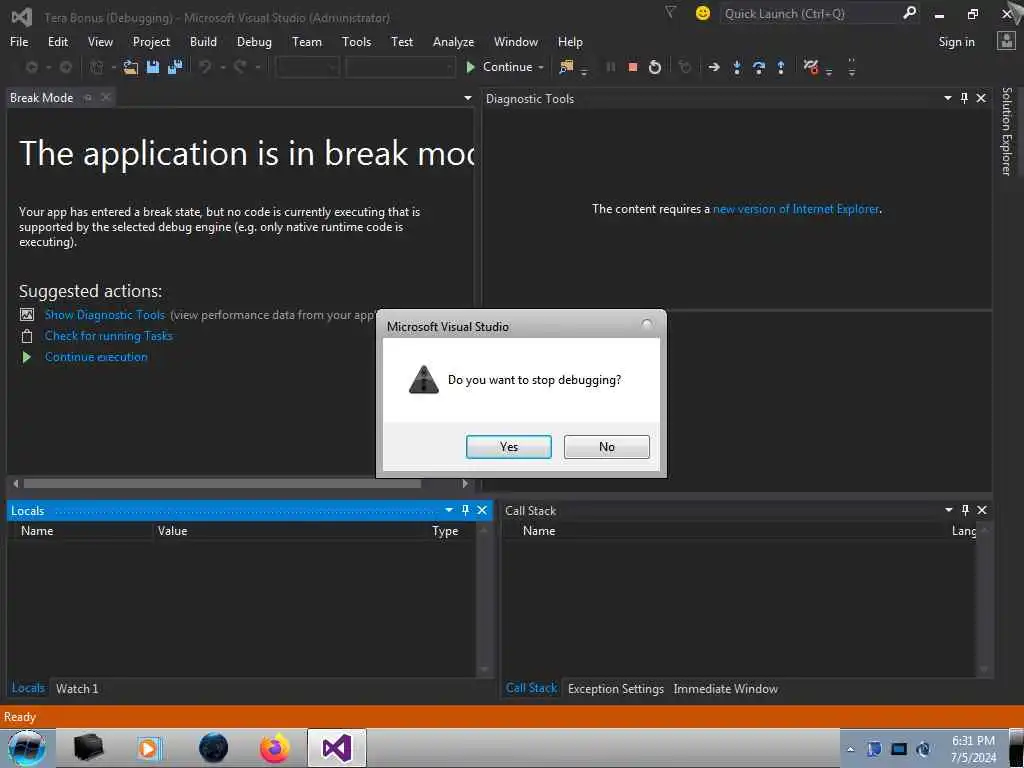Screen dimensions: 1024x768
Task: Click the No button in the dialog
Action: pyautogui.click(x=607, y=447)
